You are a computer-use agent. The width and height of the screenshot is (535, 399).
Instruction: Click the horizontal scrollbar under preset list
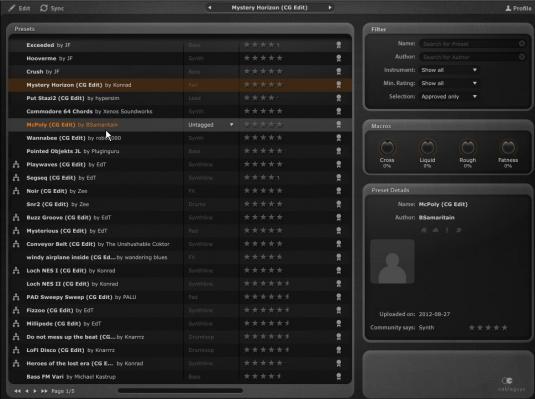tap(180, 390)
